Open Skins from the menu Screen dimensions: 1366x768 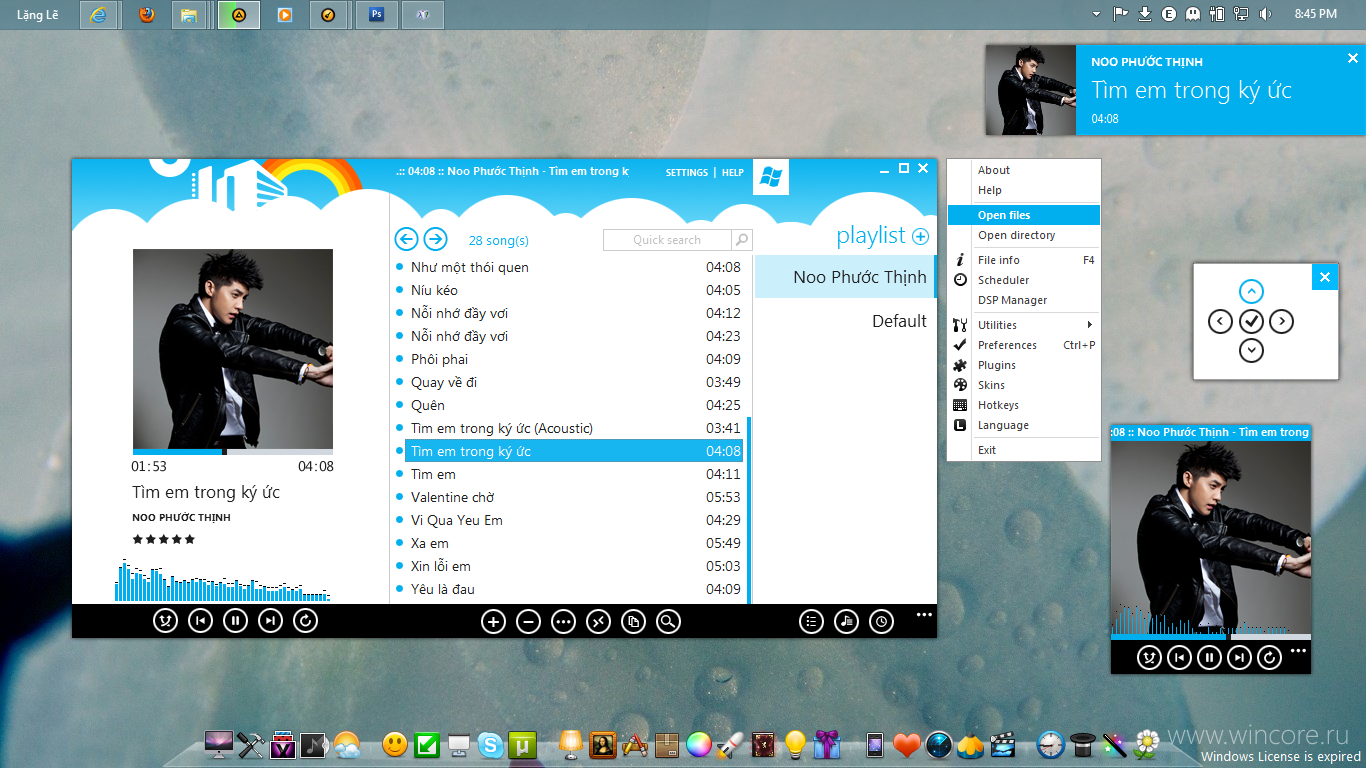1024,385
